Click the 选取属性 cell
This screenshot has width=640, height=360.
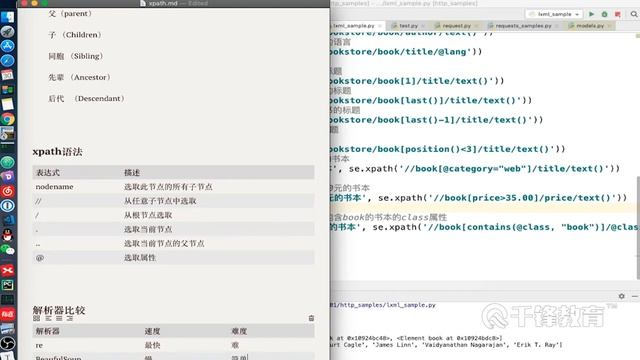[140, 258]
